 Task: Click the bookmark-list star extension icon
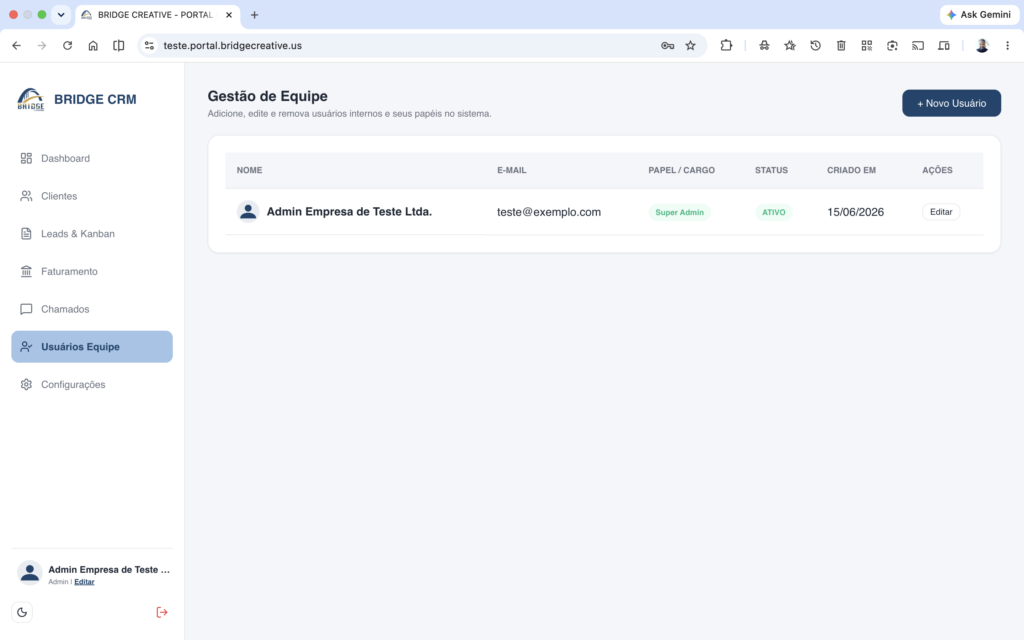pos(790,46)
